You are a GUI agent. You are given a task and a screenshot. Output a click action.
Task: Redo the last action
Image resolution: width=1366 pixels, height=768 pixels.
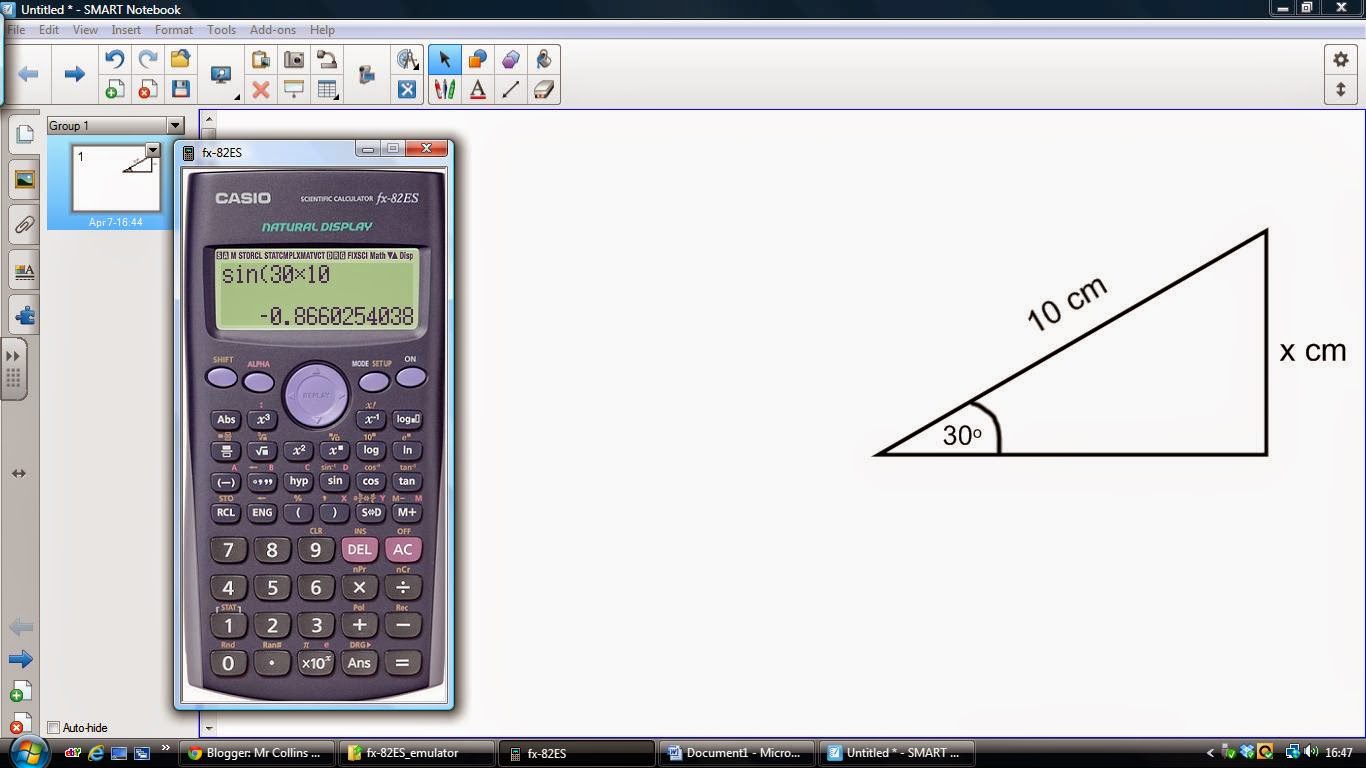point(147,60)
